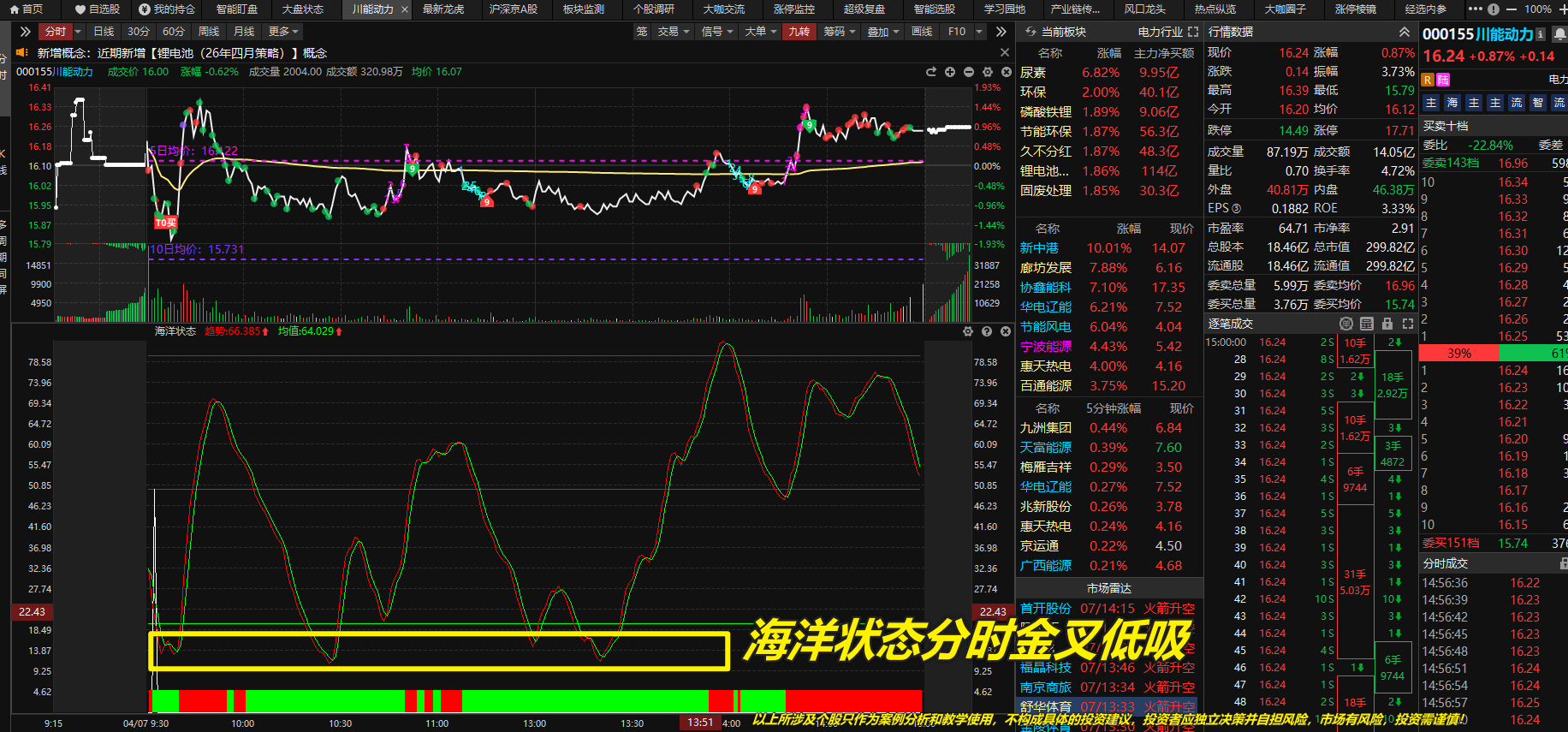Click the share arrow icon above the chart

click(931, 72)
